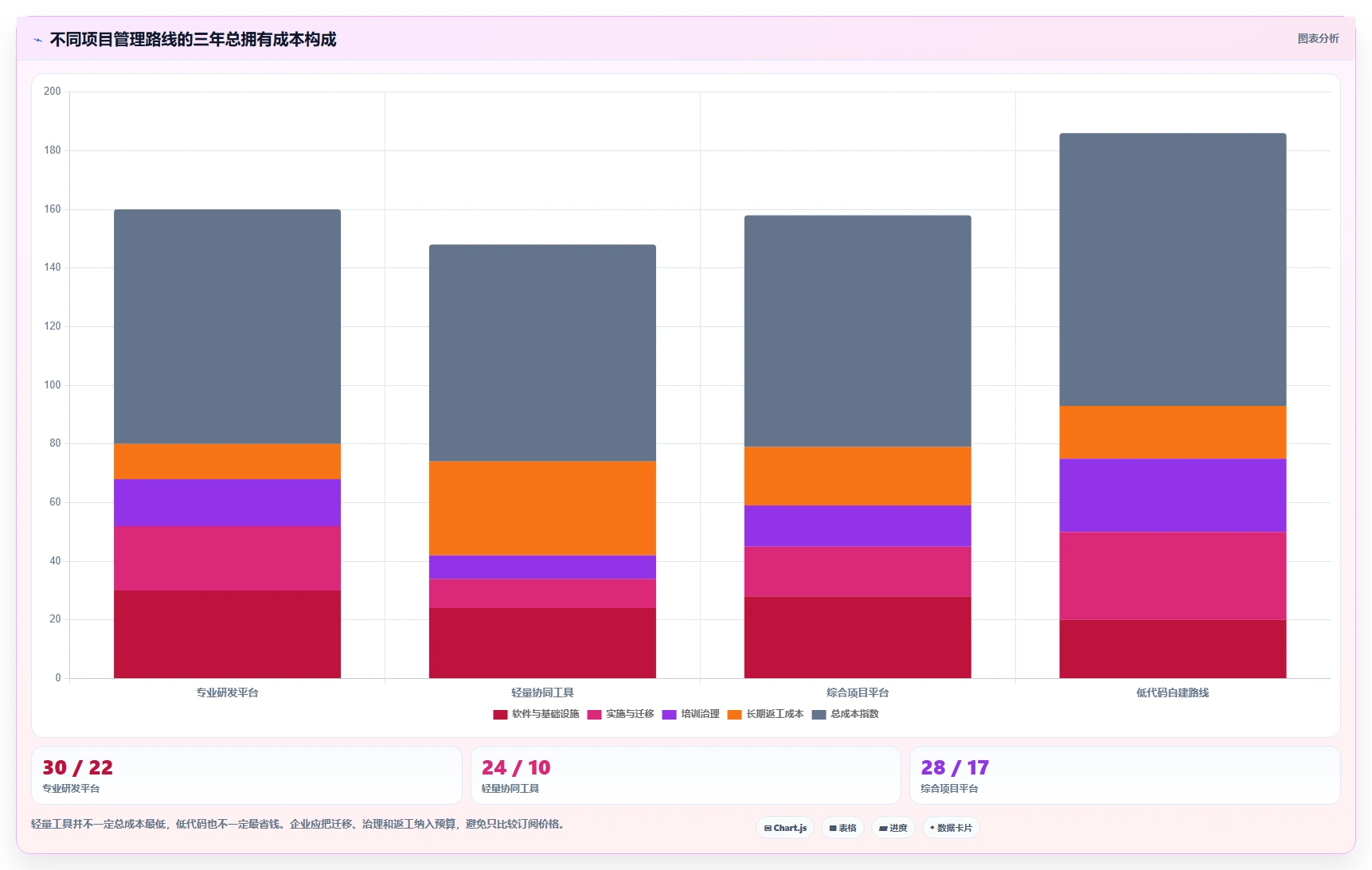The width and height of the screenshot is (1372, 870).
Task: Select the purple 培训治理 segment of 轻量协同工具
Action: [x=542, y=567]
